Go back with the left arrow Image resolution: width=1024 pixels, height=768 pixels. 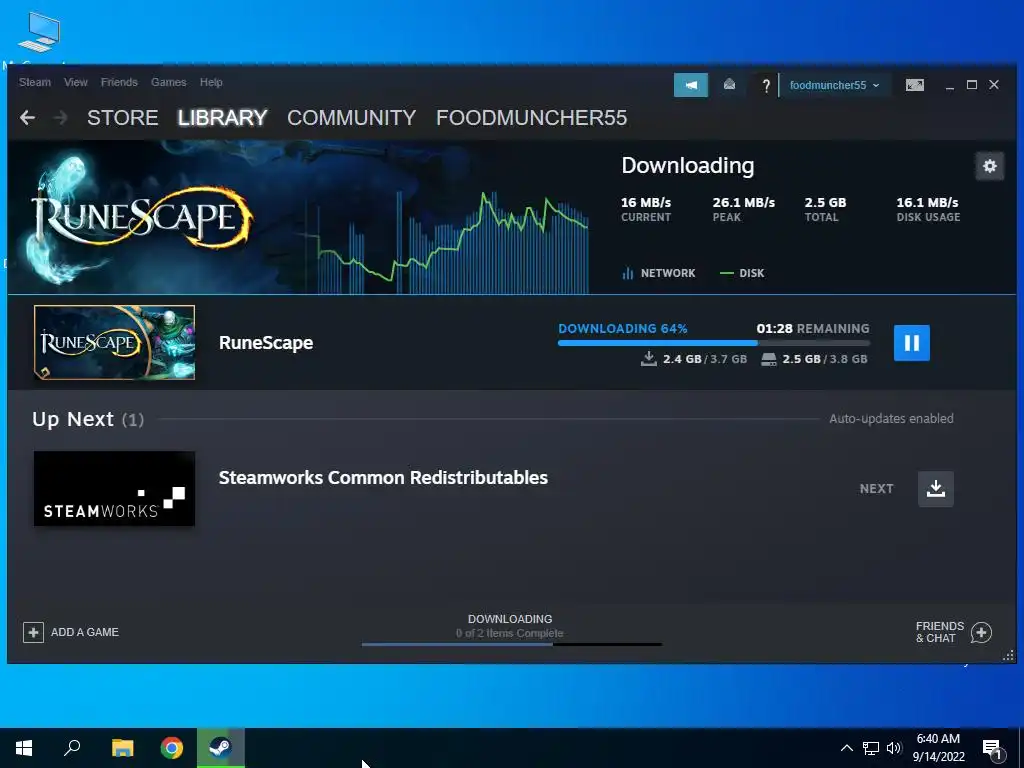pyautogui.click(x=27, y=118)
